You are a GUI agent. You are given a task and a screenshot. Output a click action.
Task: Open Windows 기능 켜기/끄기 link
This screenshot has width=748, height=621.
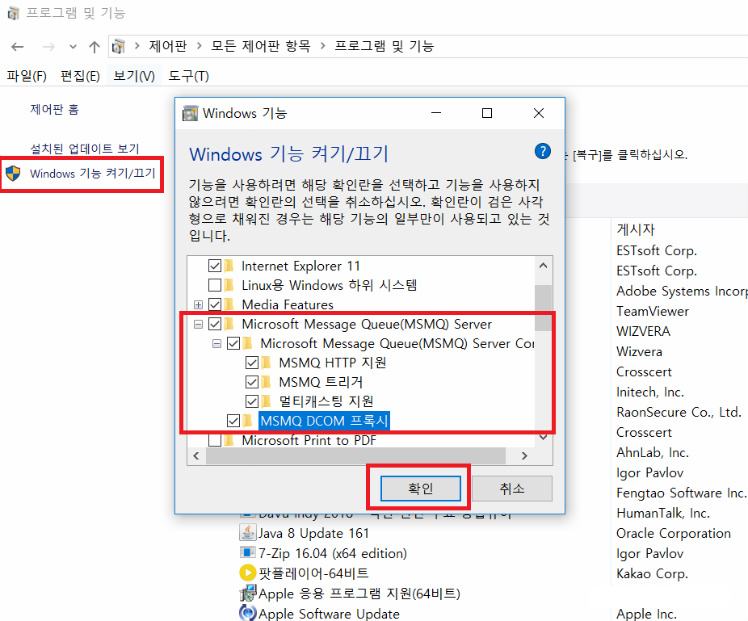coord(93,173)
